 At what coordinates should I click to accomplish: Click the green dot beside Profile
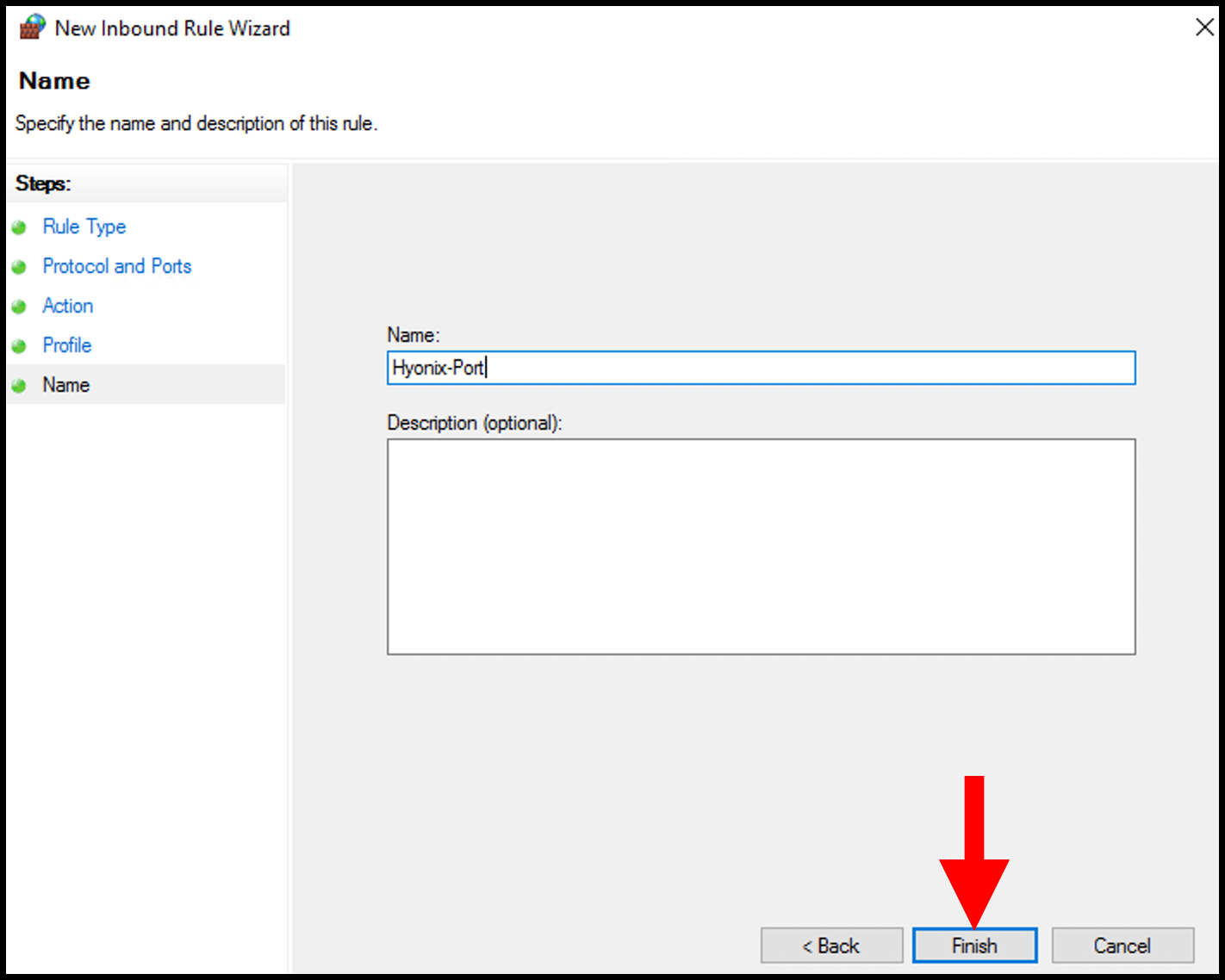tap(19, 345)
